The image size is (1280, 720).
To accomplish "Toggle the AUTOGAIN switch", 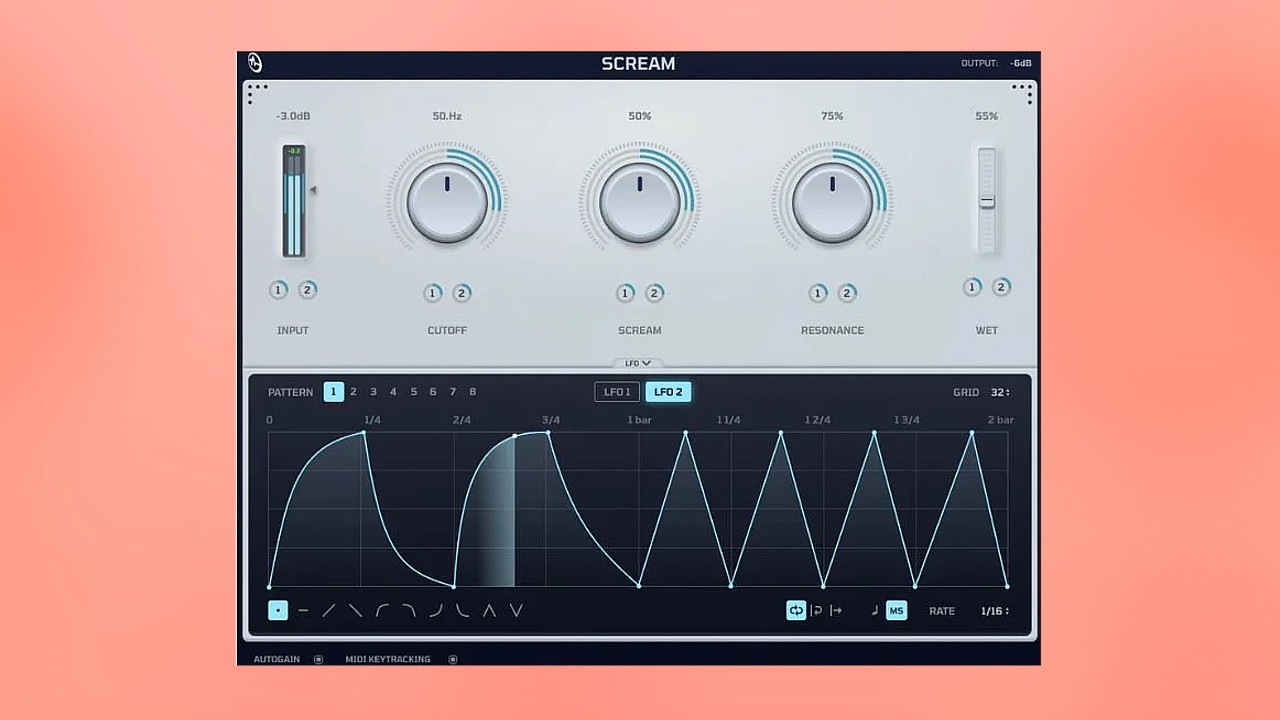I will 318,659.
